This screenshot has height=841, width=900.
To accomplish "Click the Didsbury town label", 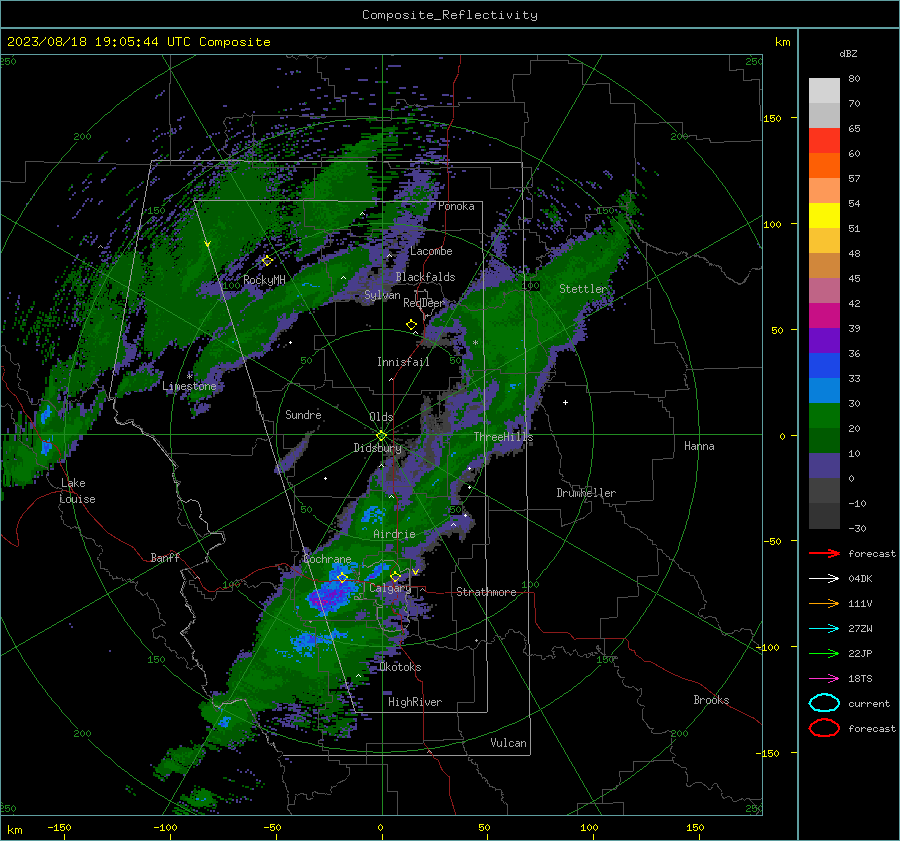I will [x=377, y=448].
